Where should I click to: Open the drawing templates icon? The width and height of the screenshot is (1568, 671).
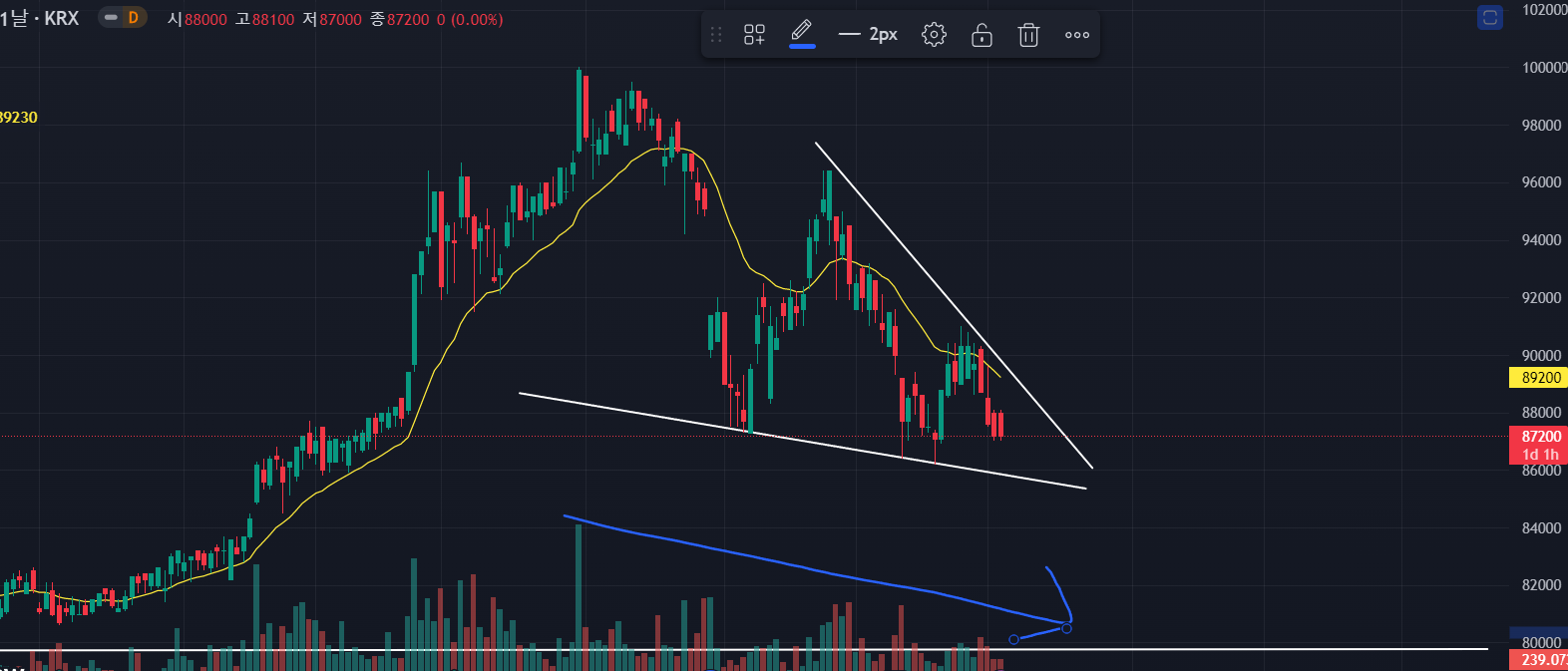tap(754, 35)
